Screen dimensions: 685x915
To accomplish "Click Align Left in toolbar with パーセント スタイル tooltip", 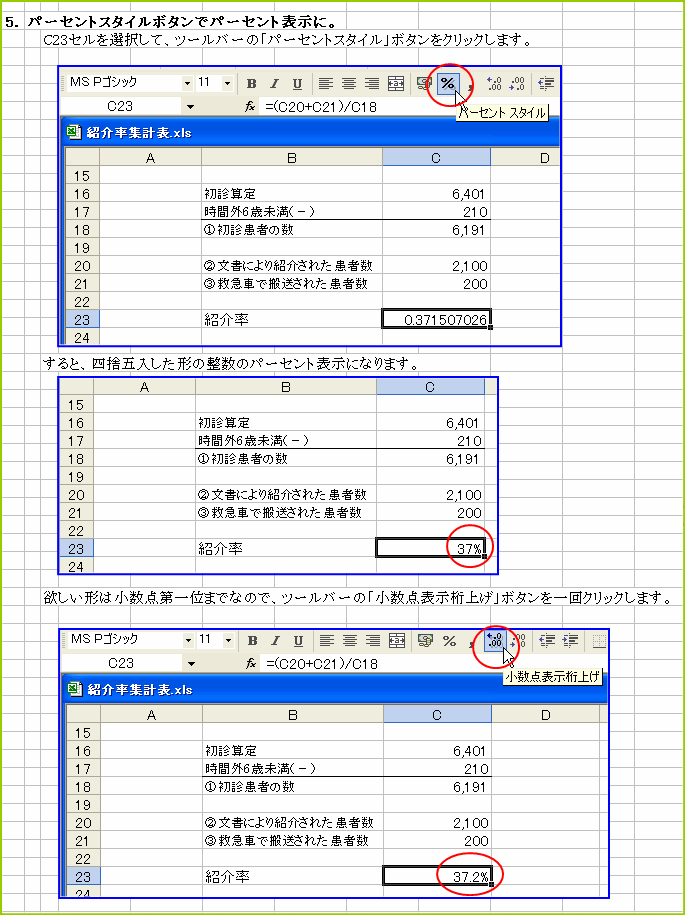I will click(326, 84).
